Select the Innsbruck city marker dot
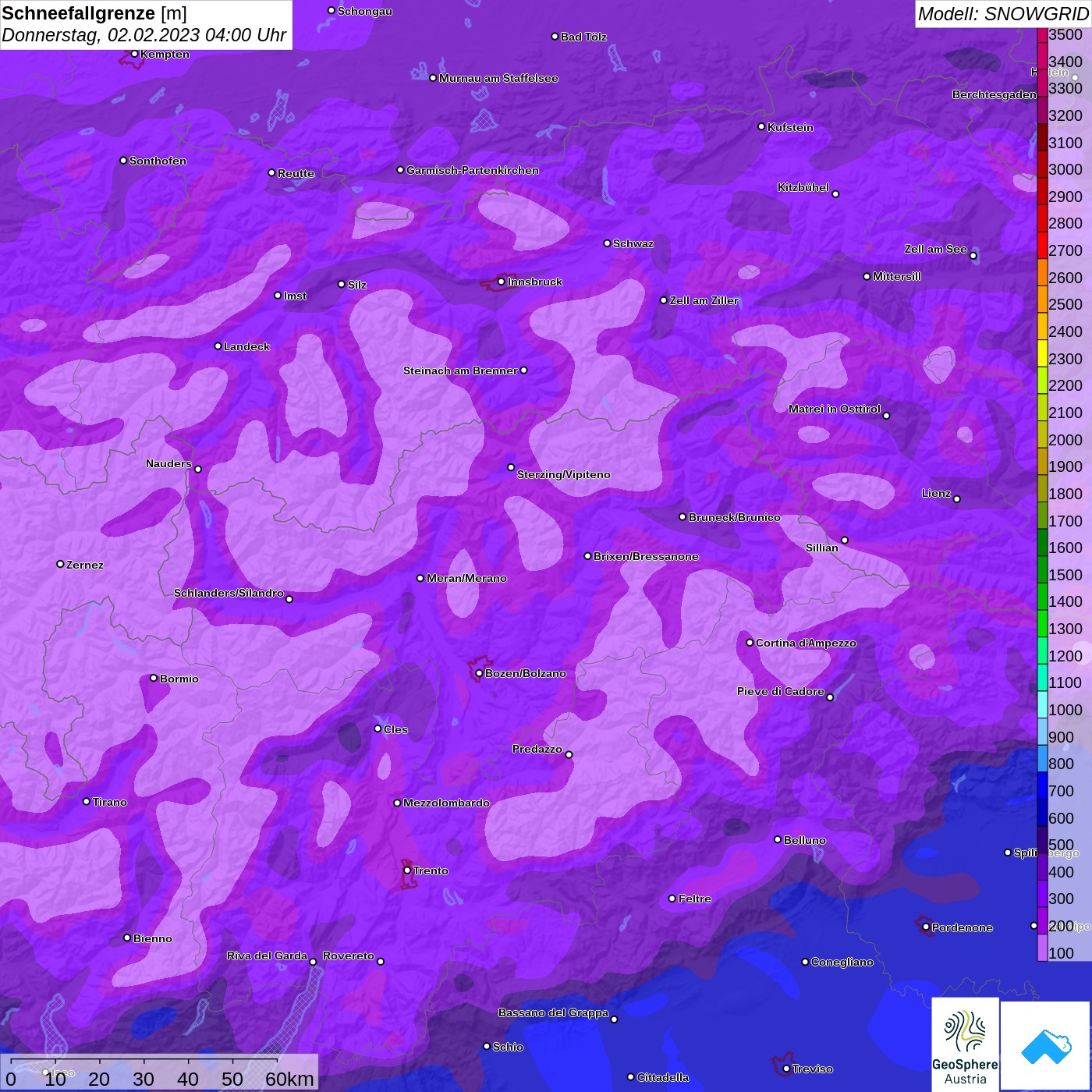This screenshot has width=1092, height=1092. click(501, 282)
